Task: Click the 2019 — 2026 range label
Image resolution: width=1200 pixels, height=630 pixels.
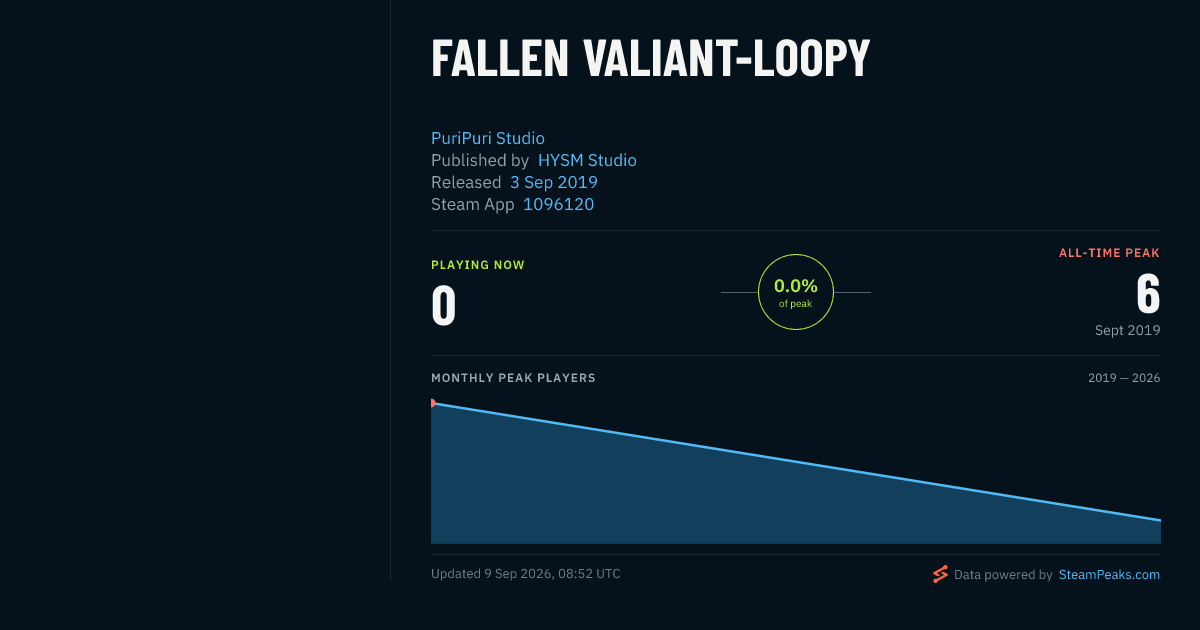Action: (1124, 378)
